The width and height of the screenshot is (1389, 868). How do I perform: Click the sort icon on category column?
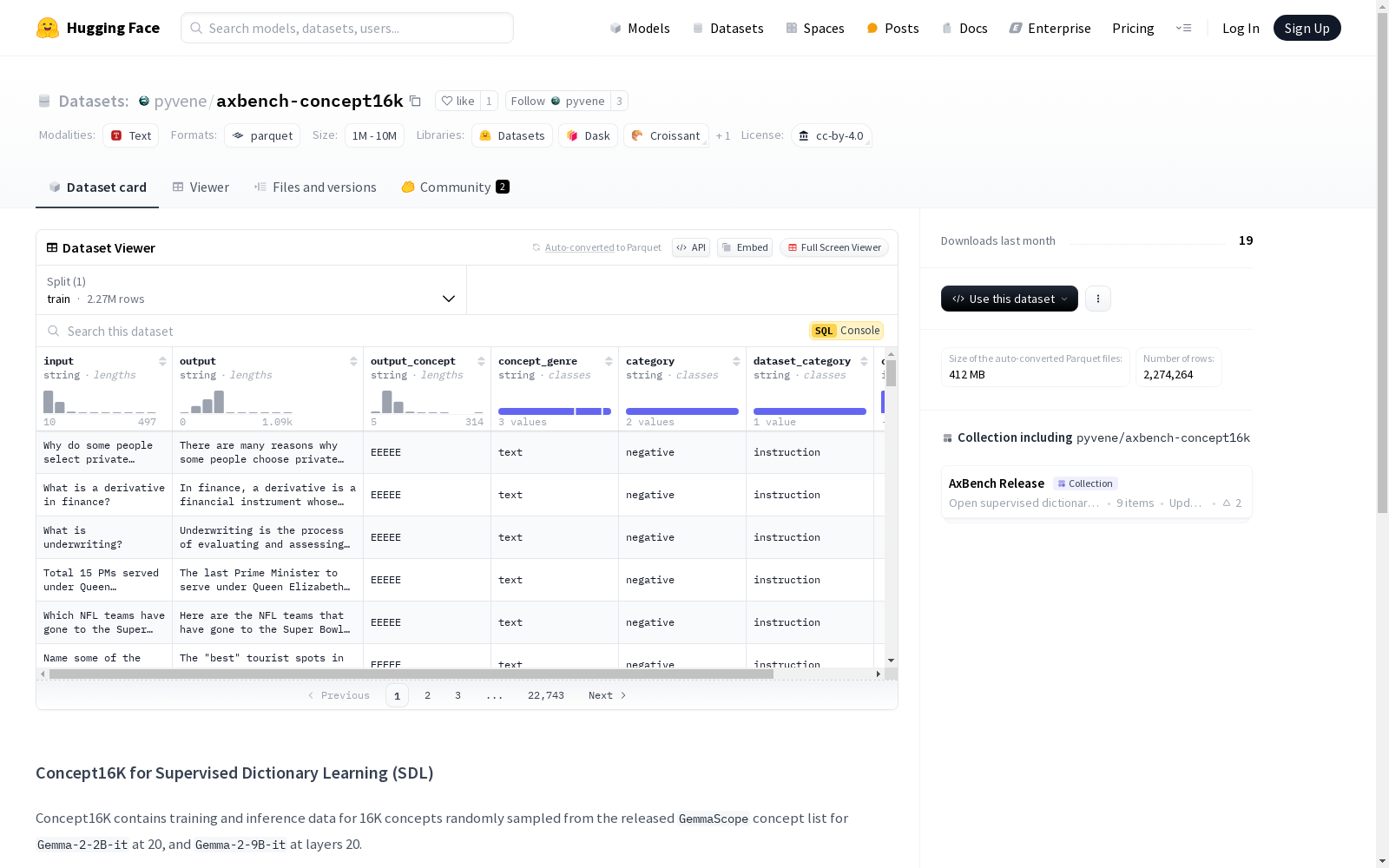736,361
